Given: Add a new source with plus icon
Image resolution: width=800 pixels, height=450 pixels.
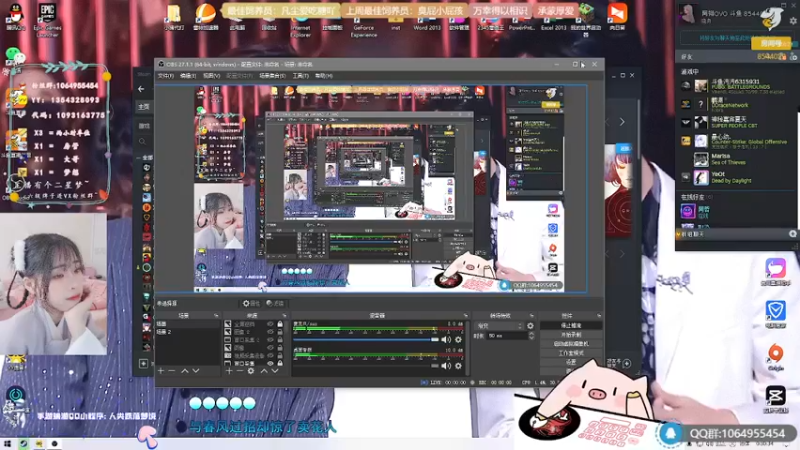Looking at the screenshot, I should pyautogui.click(x=229, y=371).
